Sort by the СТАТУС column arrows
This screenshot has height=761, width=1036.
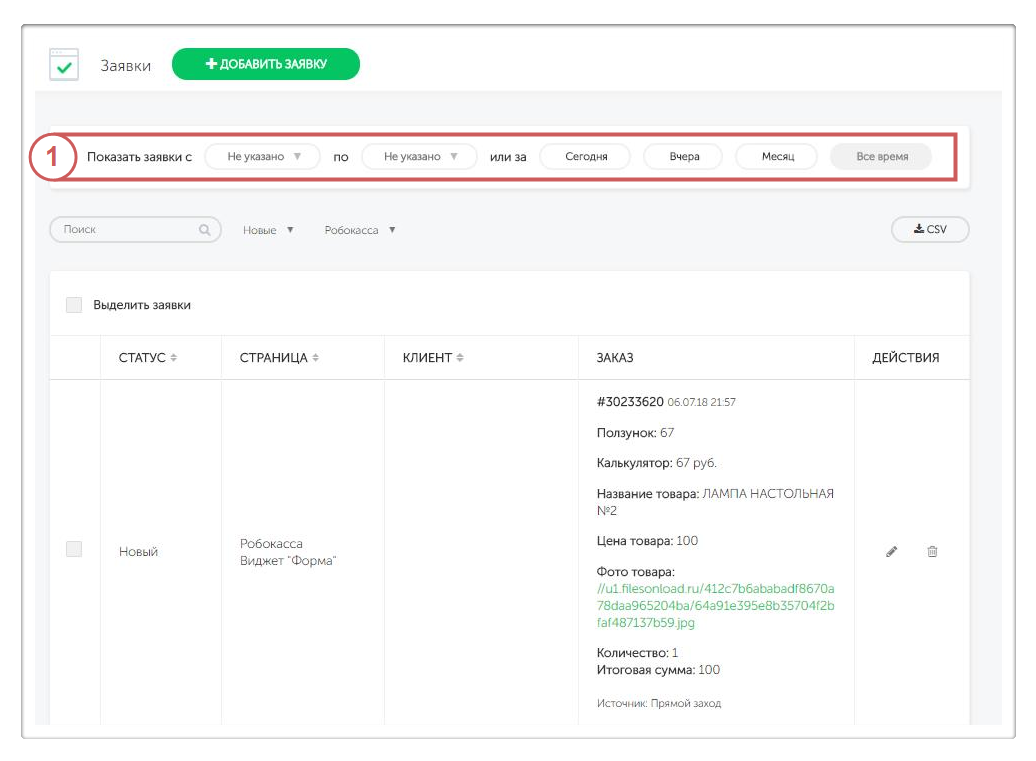pyautogui.click(x=174, y=358)
